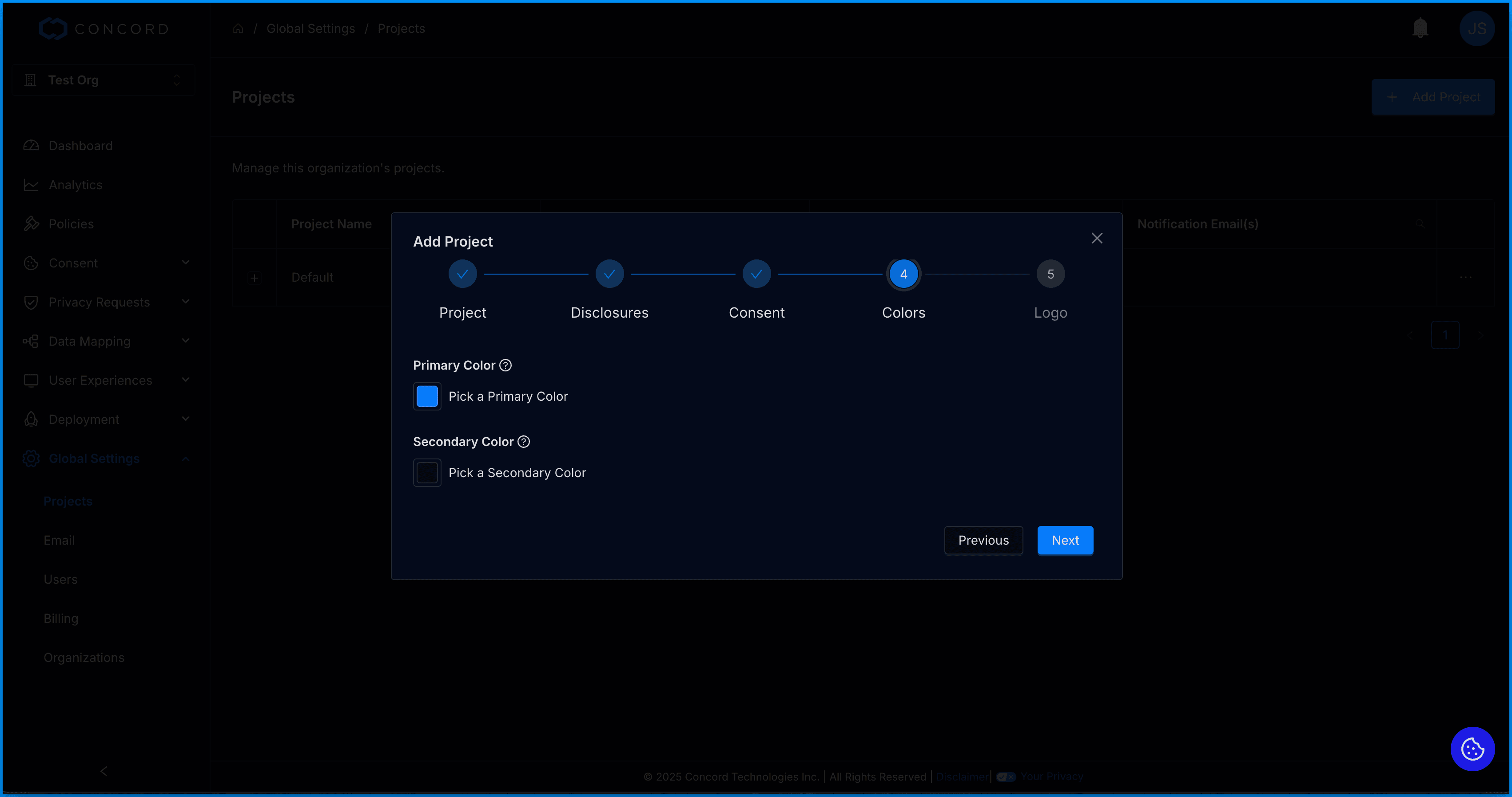Screen dimensions: 1512x797
Task: Collapse the sidebar with the arrow
Action: pos(104,771)
